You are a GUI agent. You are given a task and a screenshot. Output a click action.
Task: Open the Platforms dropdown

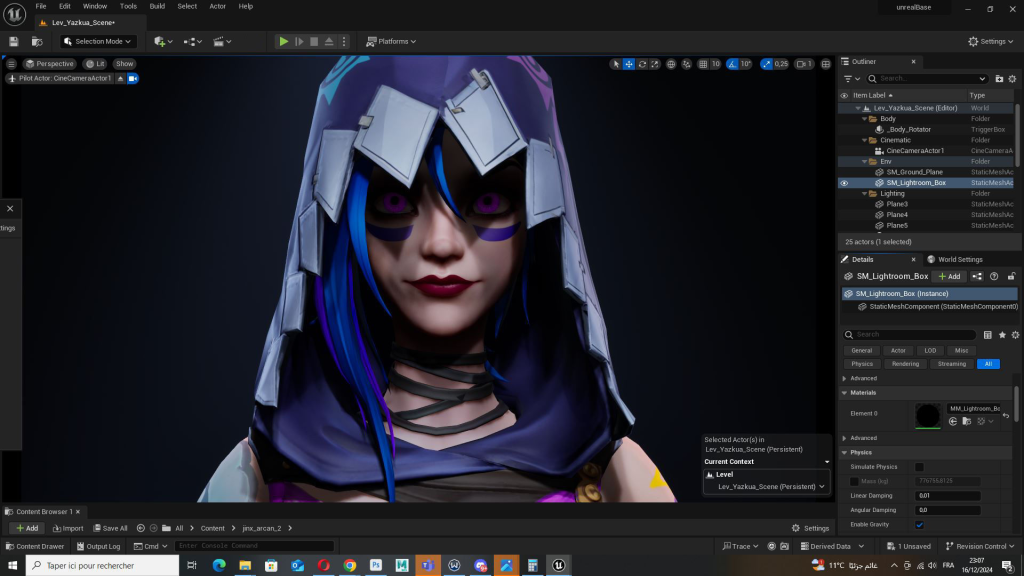[391, 41]
